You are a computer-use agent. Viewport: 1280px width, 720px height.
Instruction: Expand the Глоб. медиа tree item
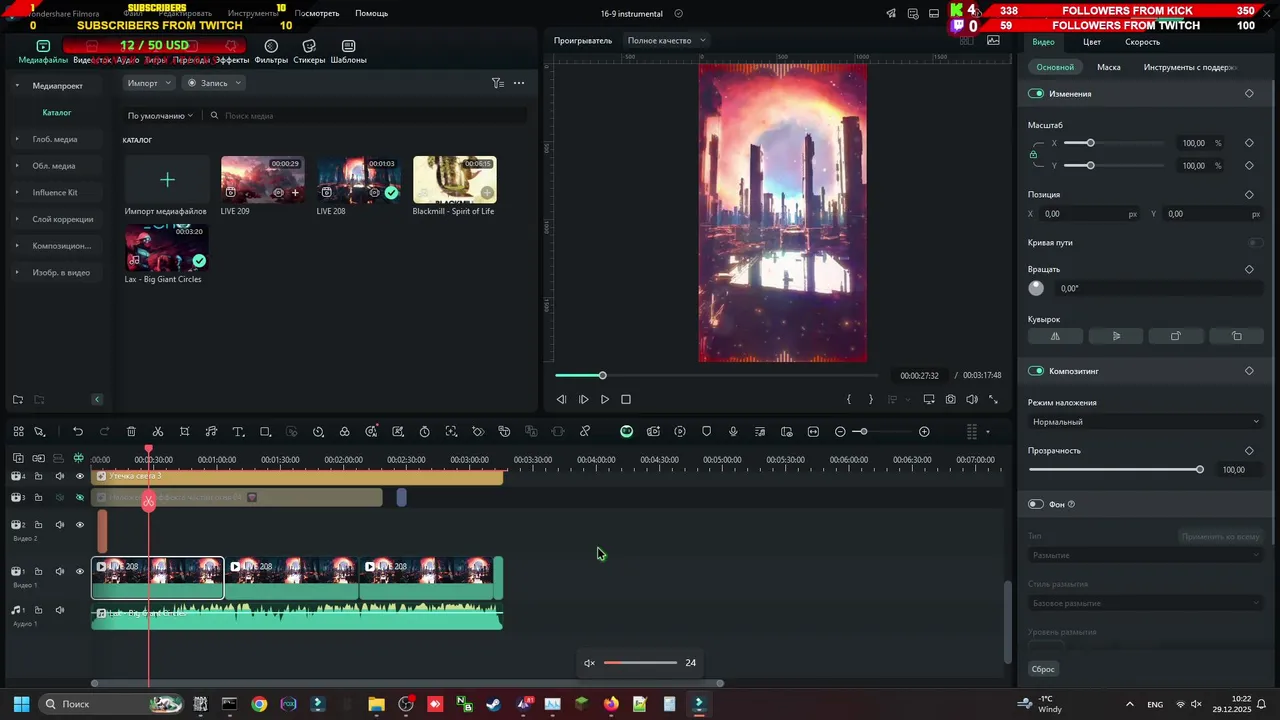pyautogui.click(x=17, y=139)
